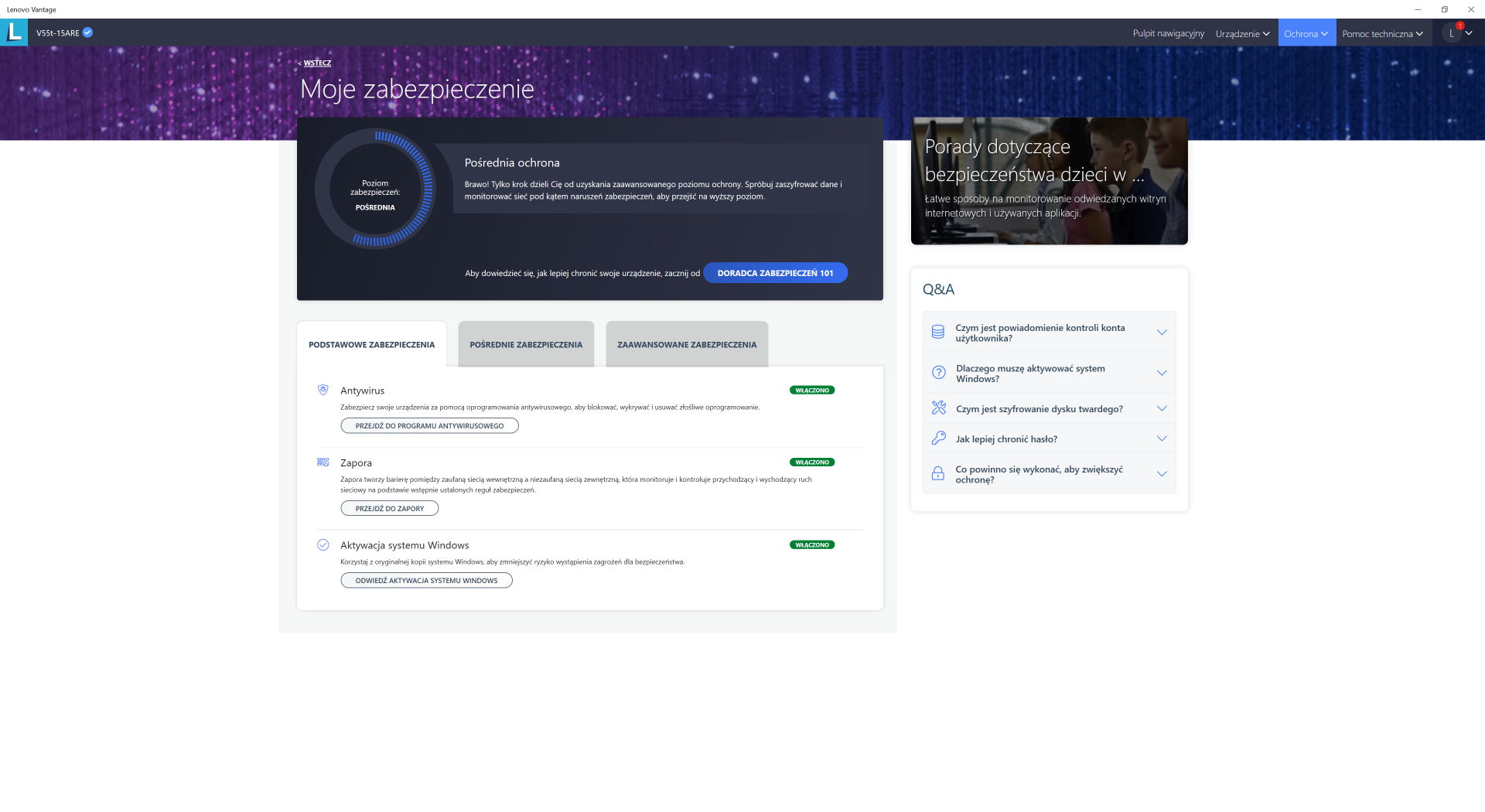Click the key icon next to password question
Viewport: 1485px width, 812px height.
pos(938,438)
